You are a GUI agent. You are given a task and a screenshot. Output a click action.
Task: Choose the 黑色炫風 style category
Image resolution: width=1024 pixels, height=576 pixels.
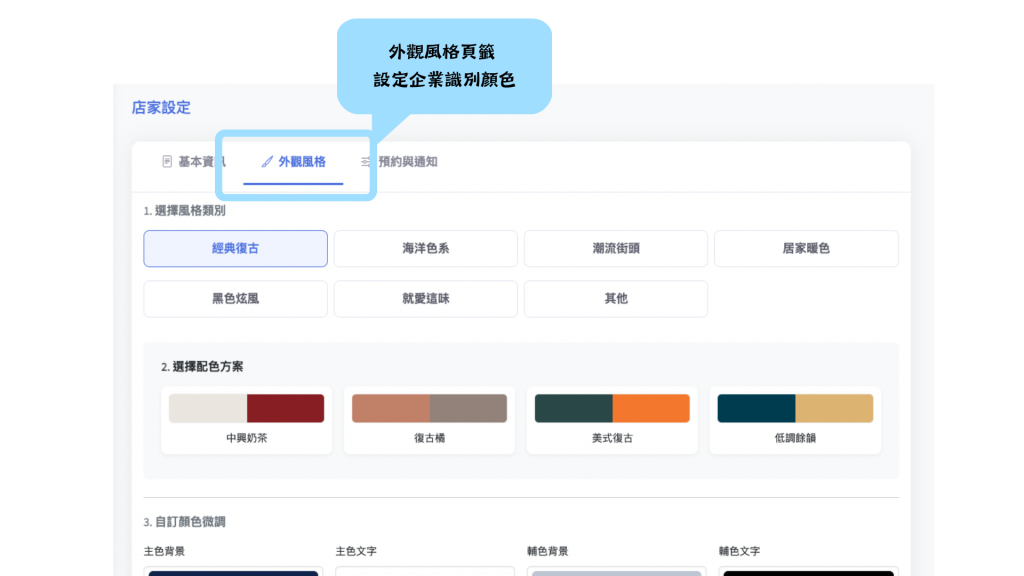coord(235,298)
